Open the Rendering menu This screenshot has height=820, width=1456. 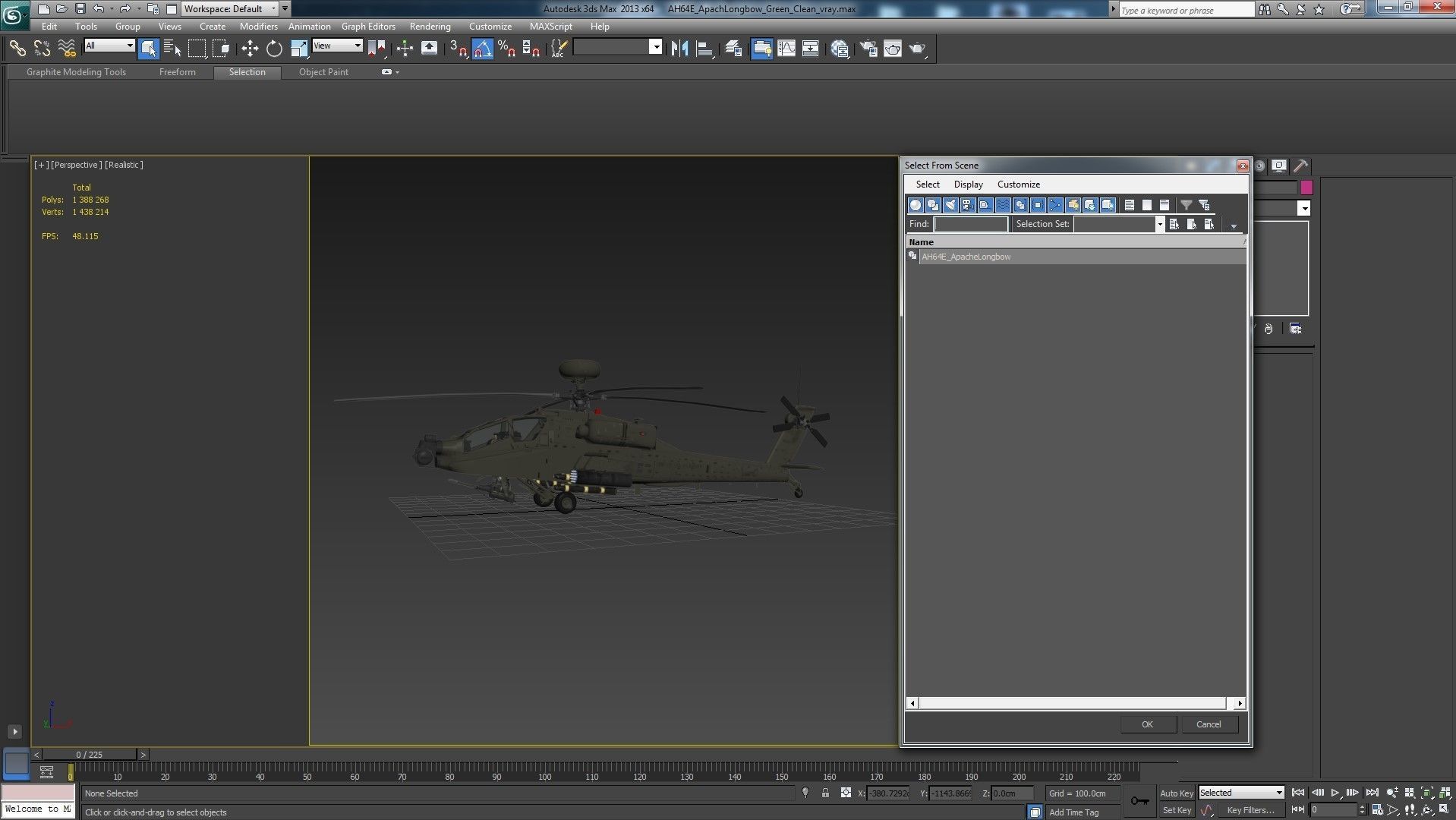430,27
